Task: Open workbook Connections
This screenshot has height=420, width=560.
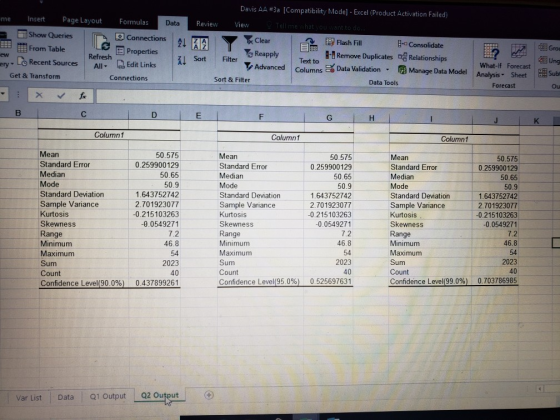Action: (x=141, y=38)
